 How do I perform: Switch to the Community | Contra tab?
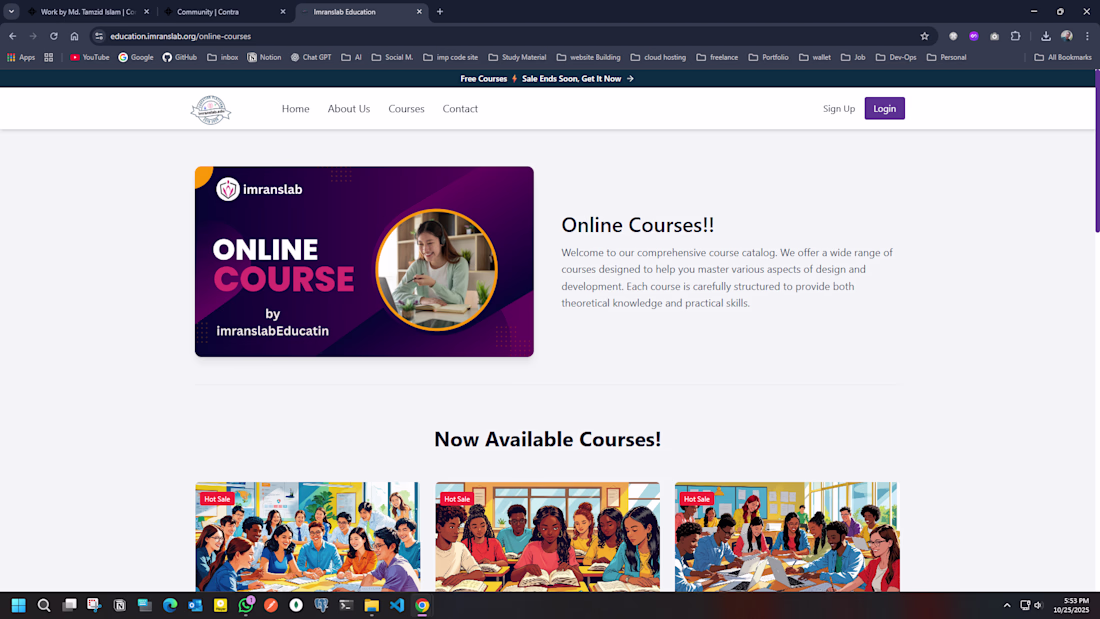pos(224,12)
